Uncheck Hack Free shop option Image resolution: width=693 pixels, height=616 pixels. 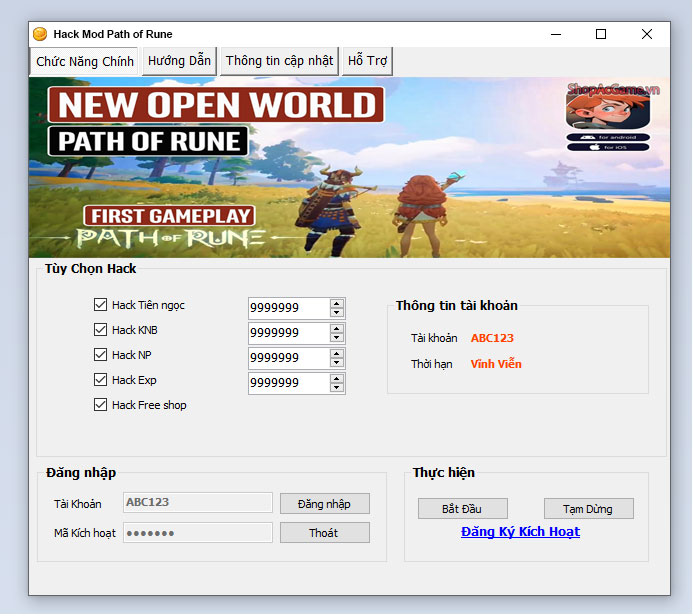pyautogui.click(x=100, y=405)
